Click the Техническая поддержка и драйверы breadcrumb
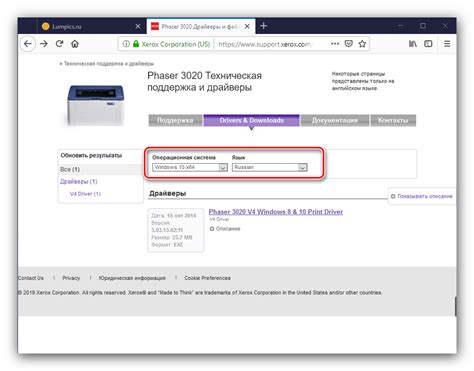Viewport: 474px width, 371px height. tap(109, 63)
